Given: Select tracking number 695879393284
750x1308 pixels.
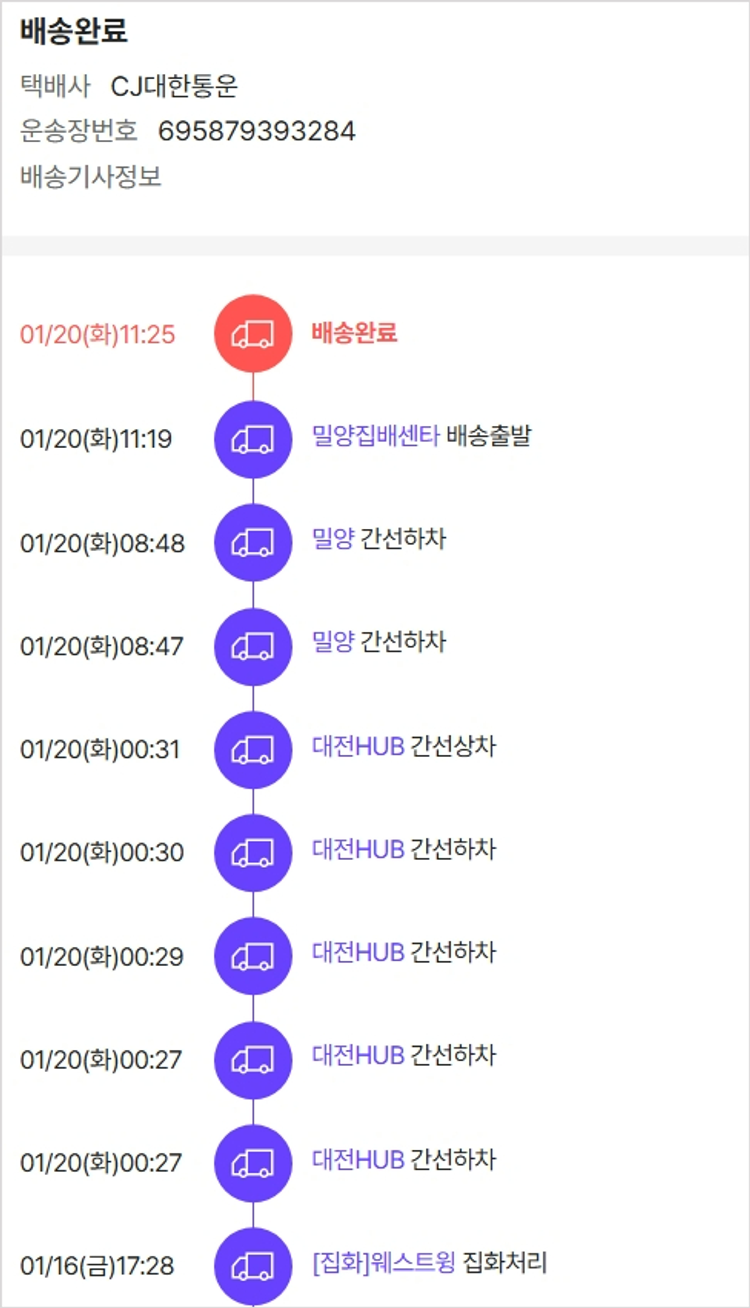Looking at the screenshot, I should click(x=257, y=132).
